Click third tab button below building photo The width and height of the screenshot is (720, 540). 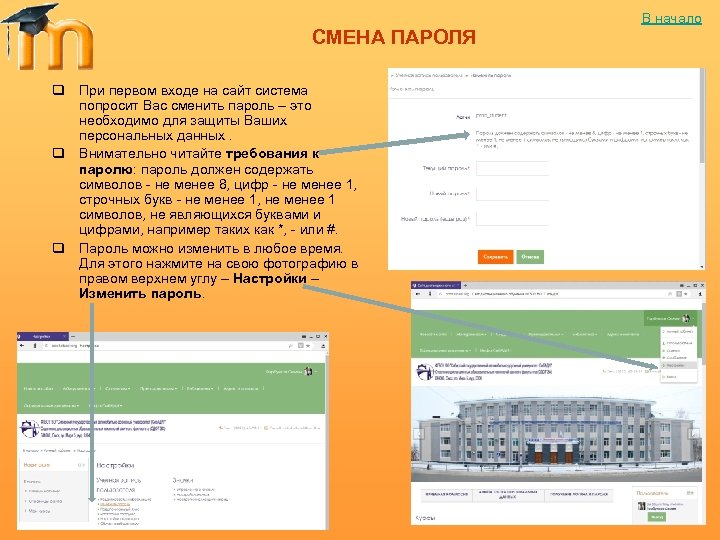point(579,495)
